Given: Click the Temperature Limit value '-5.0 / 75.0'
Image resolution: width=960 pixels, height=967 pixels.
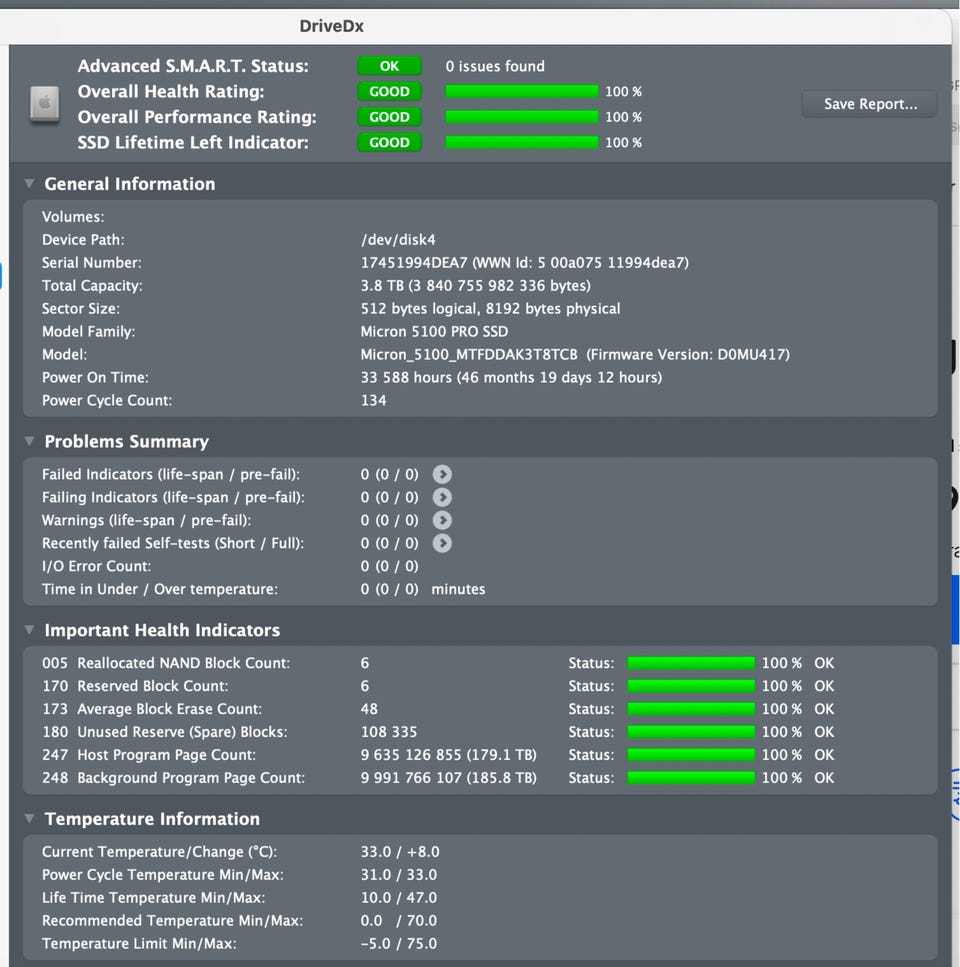Looking at the screenshot, I should pyautogui.click(x=399, y=944).
